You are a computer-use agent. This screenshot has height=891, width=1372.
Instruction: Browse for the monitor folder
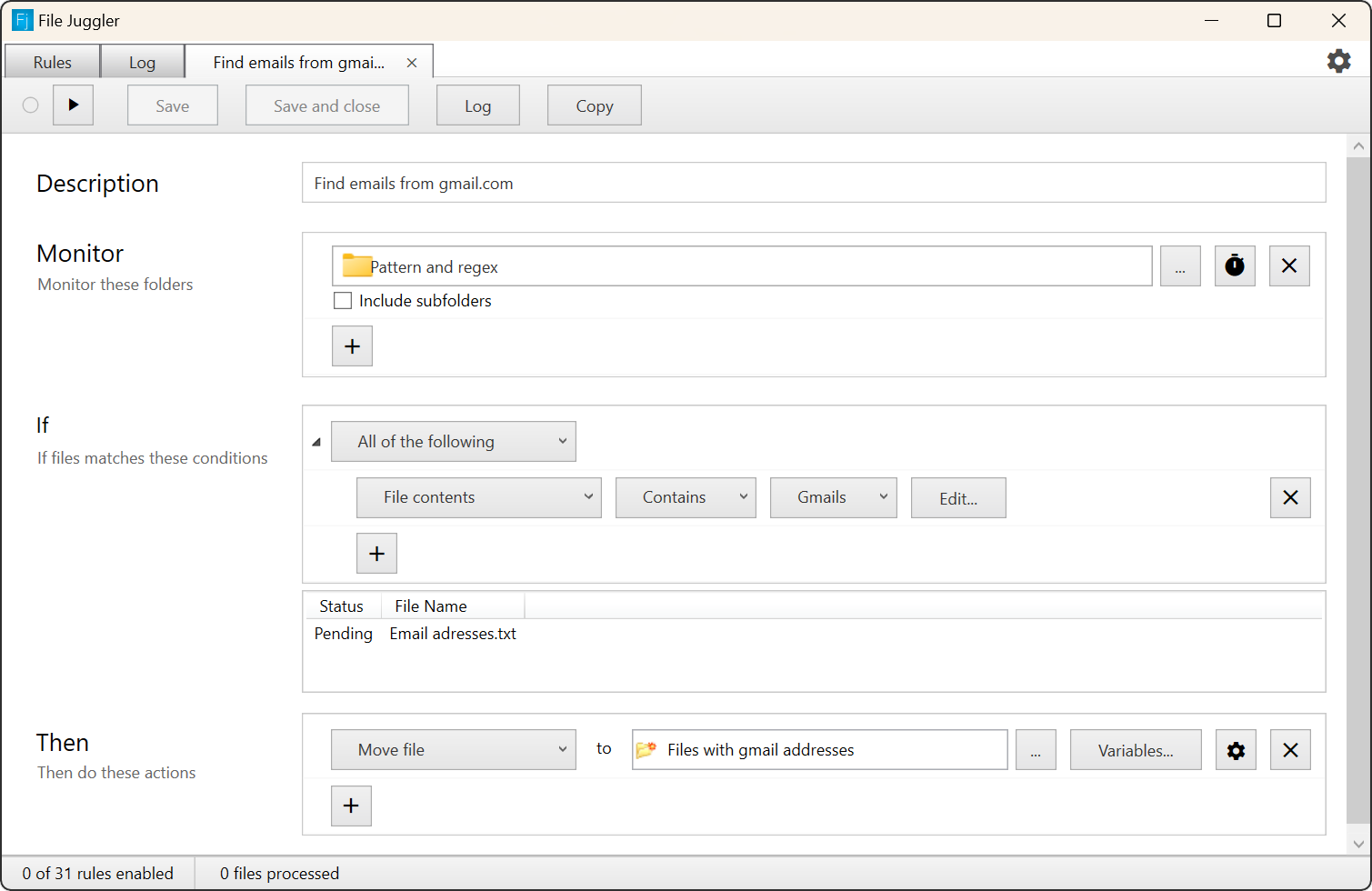pos(1180,266)
